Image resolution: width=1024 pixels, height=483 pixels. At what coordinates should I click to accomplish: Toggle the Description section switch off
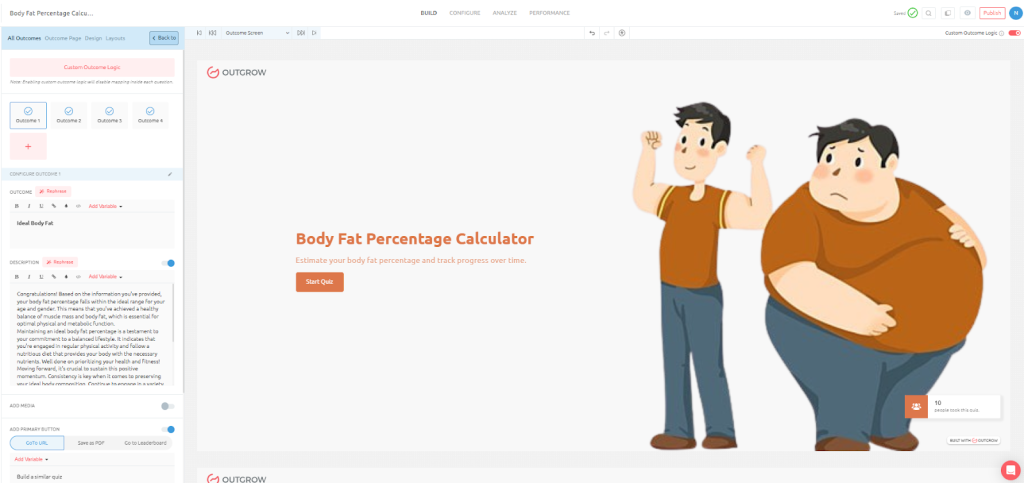[168, 263]
